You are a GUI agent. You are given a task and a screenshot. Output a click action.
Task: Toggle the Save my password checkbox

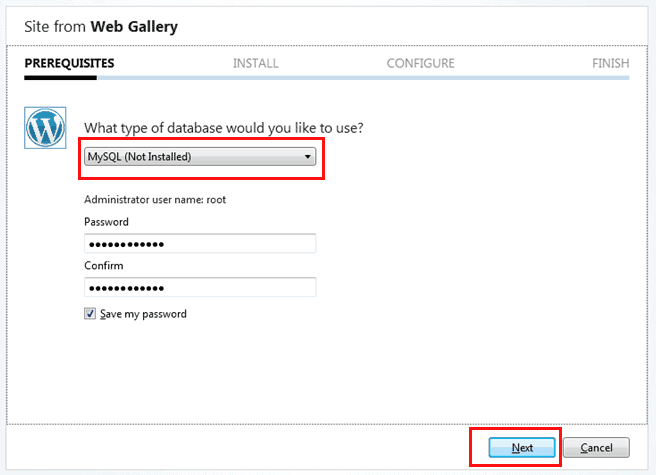90,313
